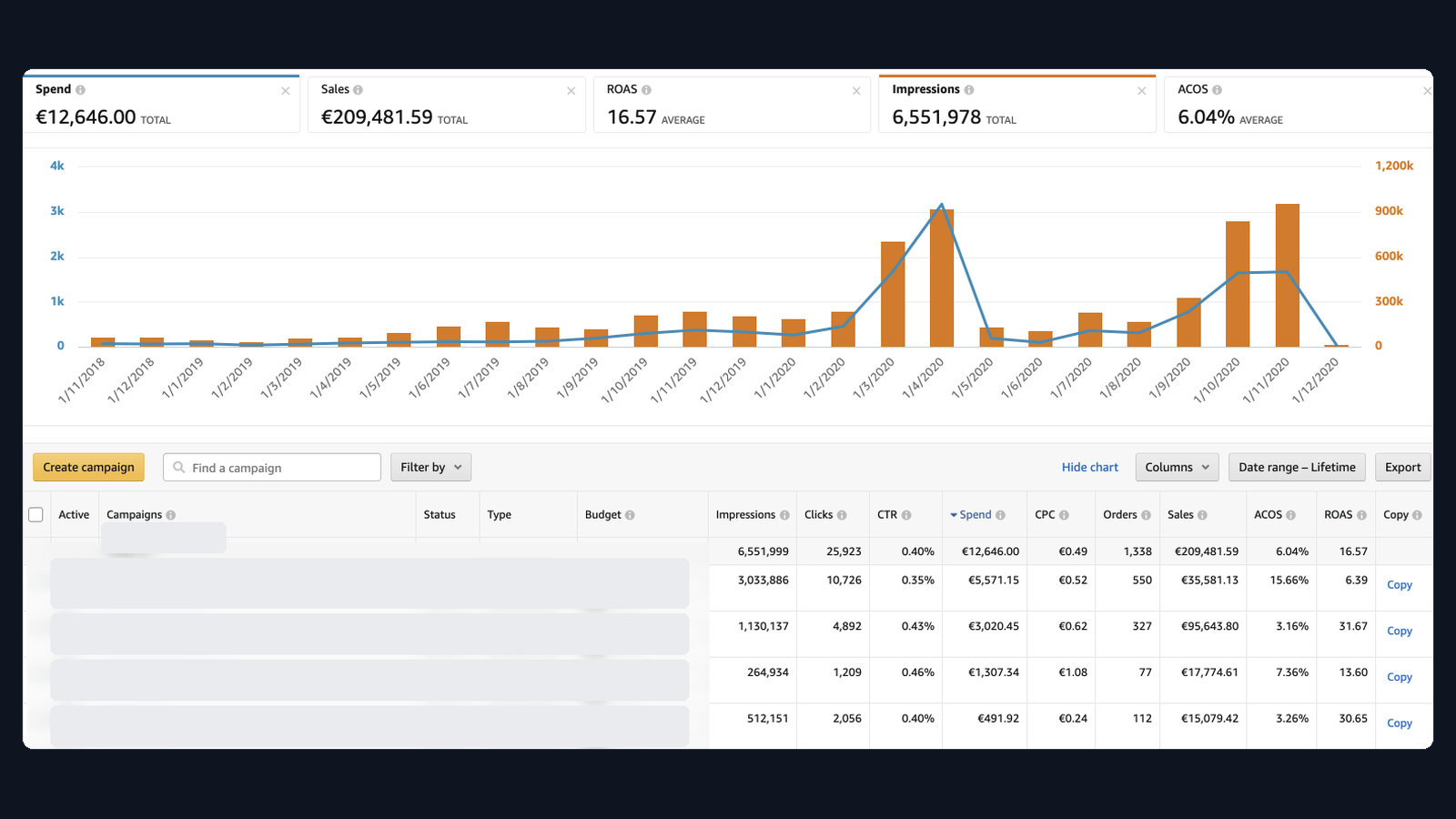This screenshot has height=819, width=1456.
Task: Click info icon in Spend column header
Action: [x=1000, y=515]
